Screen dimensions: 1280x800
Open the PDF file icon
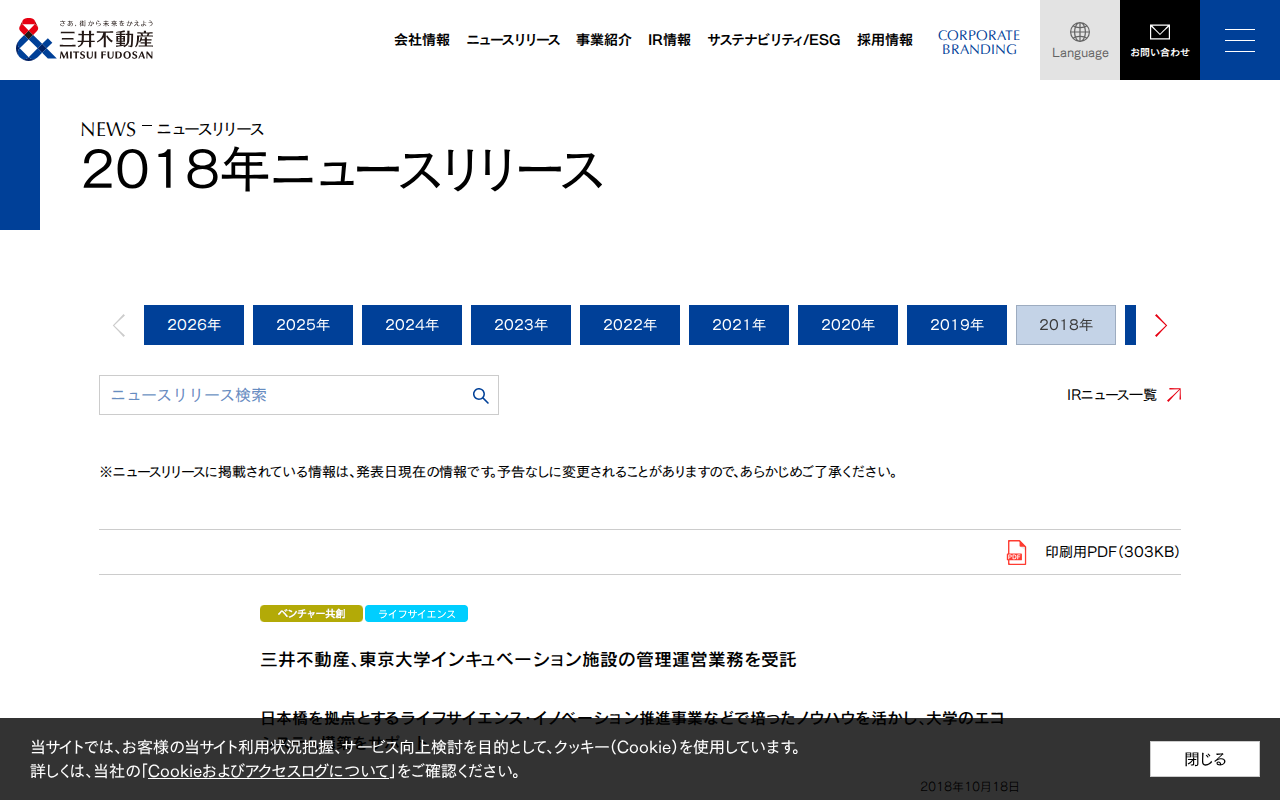pyautogui.click(x=1016, y=552)
